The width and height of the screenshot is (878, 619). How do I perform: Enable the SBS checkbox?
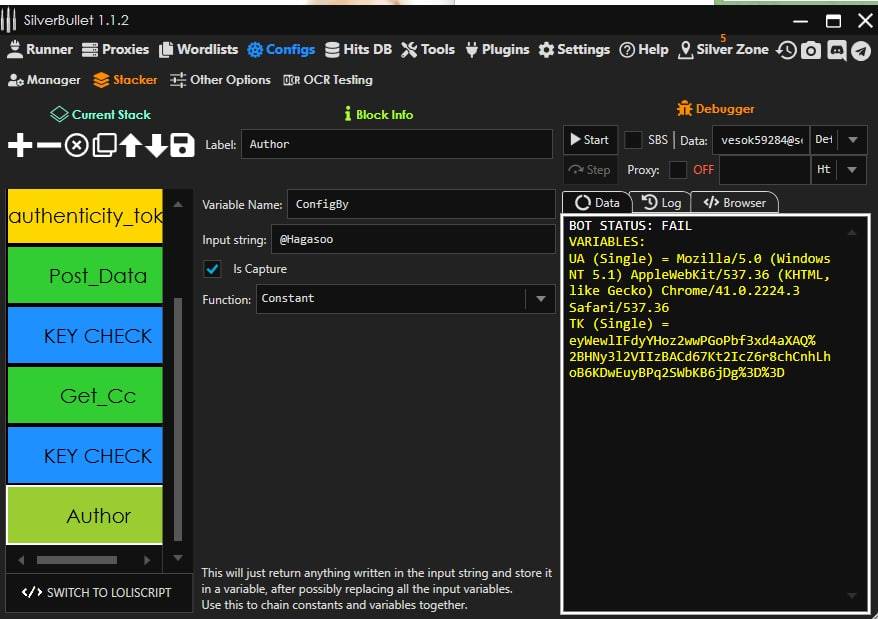click(x=633, y=140)
